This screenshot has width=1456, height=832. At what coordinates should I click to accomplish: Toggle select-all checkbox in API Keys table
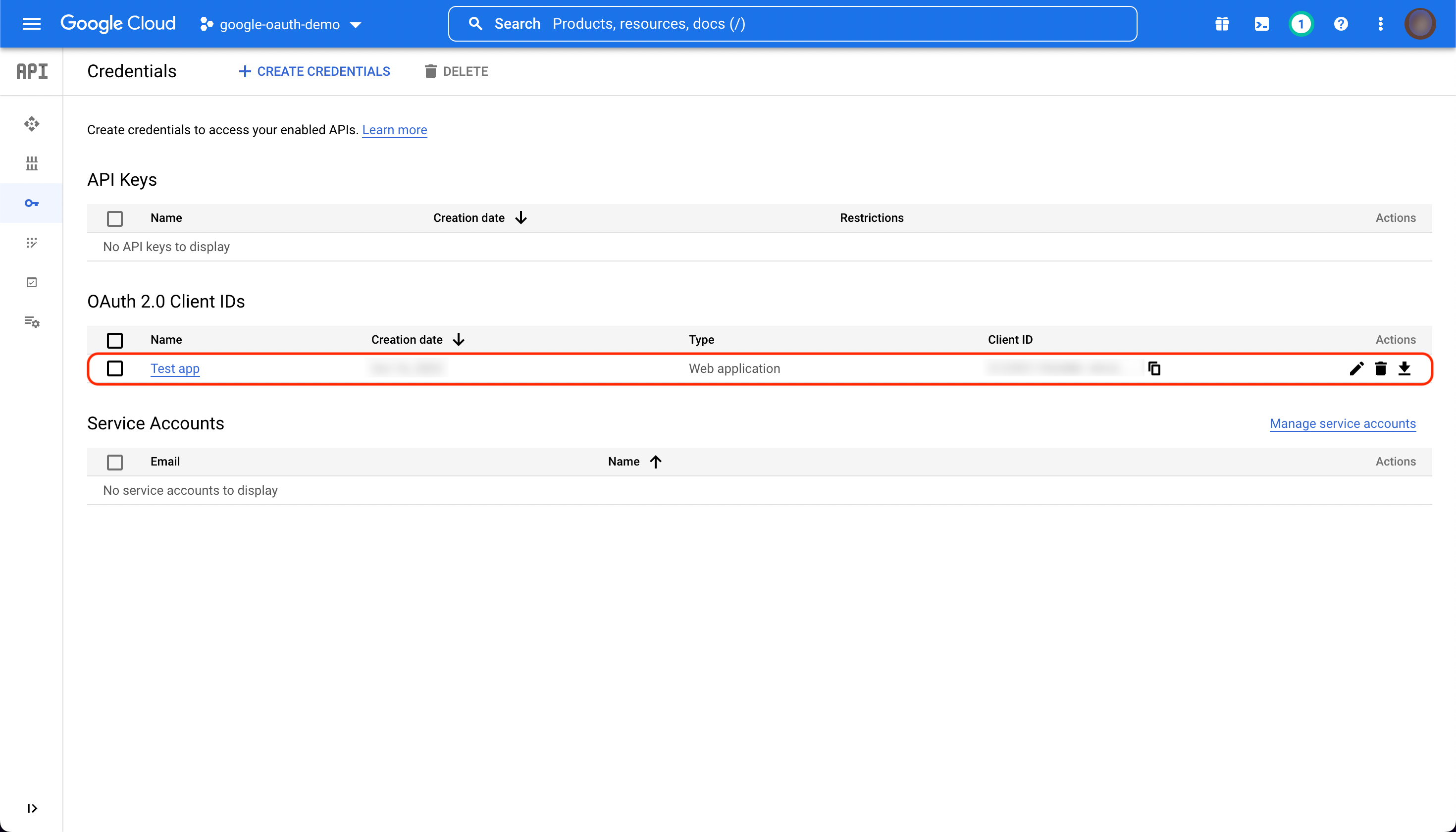[115, 218]
